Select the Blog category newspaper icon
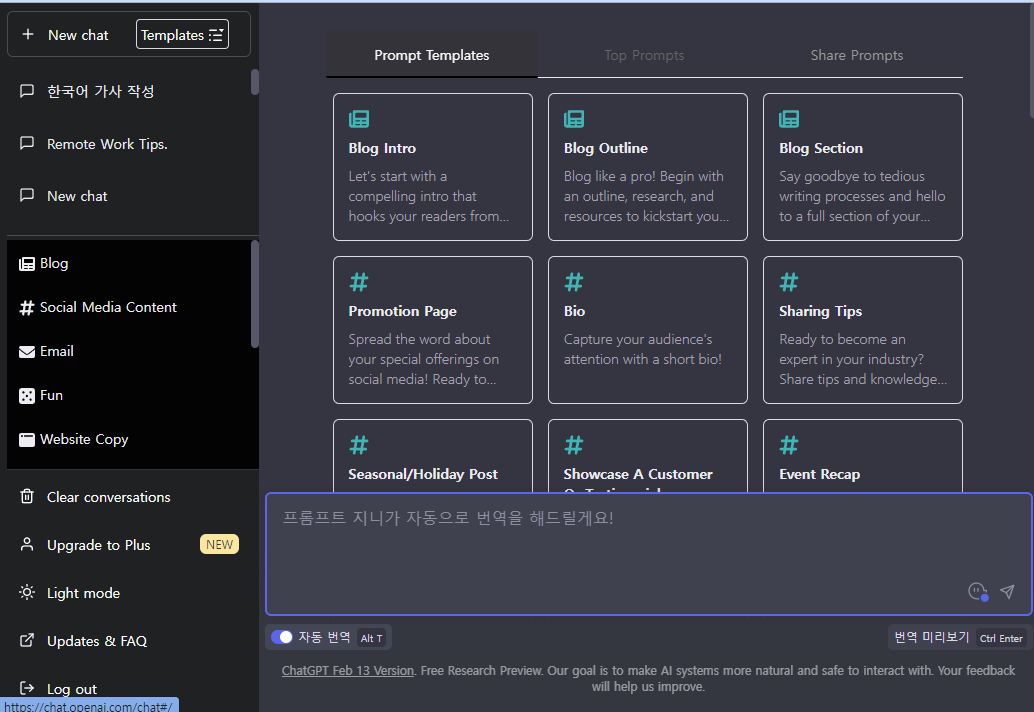1034x712 pixels. tap(27, 264)
